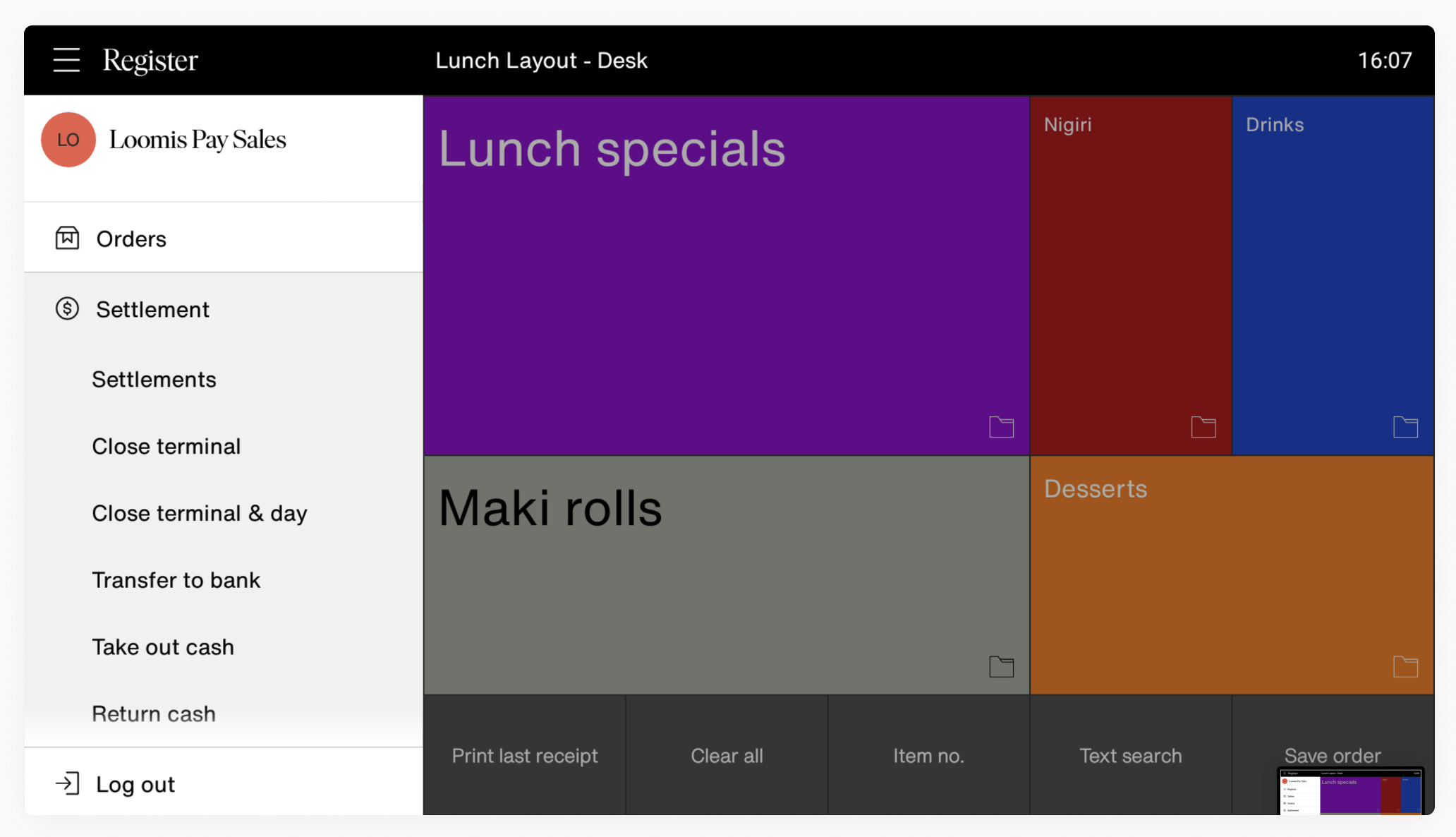Click the Lunch Layout - Desk header
1456x837 pixels.
[541, 61]
